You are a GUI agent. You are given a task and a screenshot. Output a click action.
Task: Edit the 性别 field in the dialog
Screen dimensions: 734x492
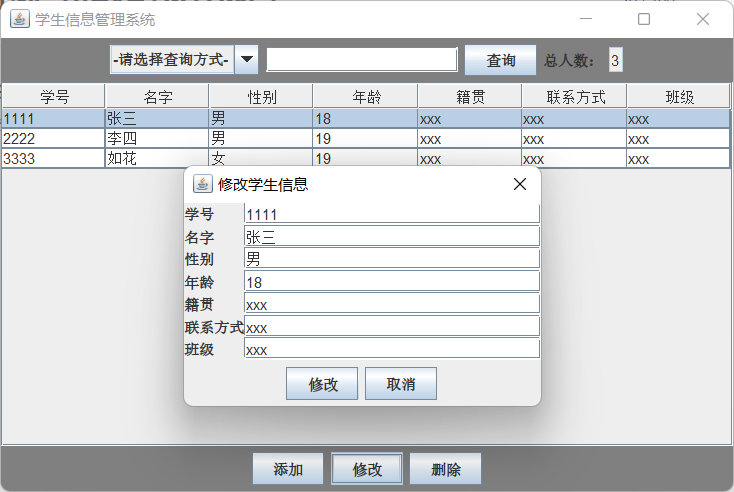pos(392,258)
